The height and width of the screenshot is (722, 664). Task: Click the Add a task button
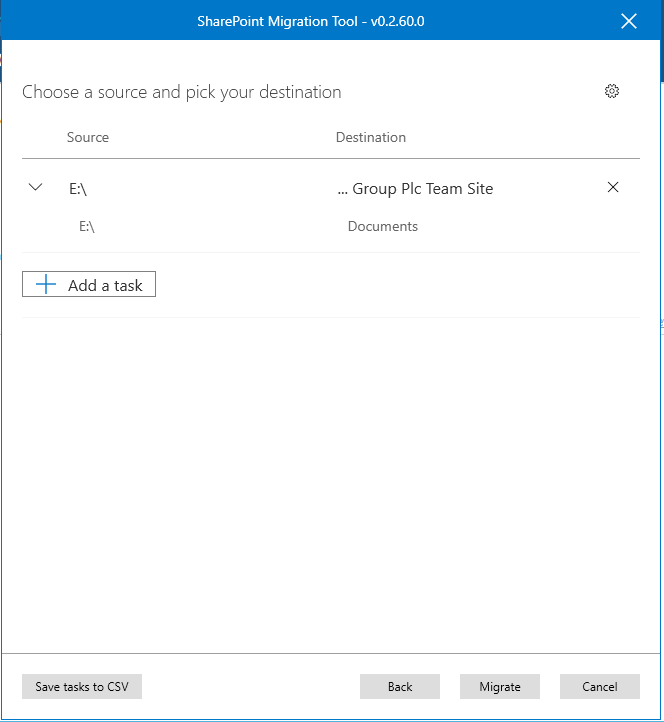(x=89, y=284)
